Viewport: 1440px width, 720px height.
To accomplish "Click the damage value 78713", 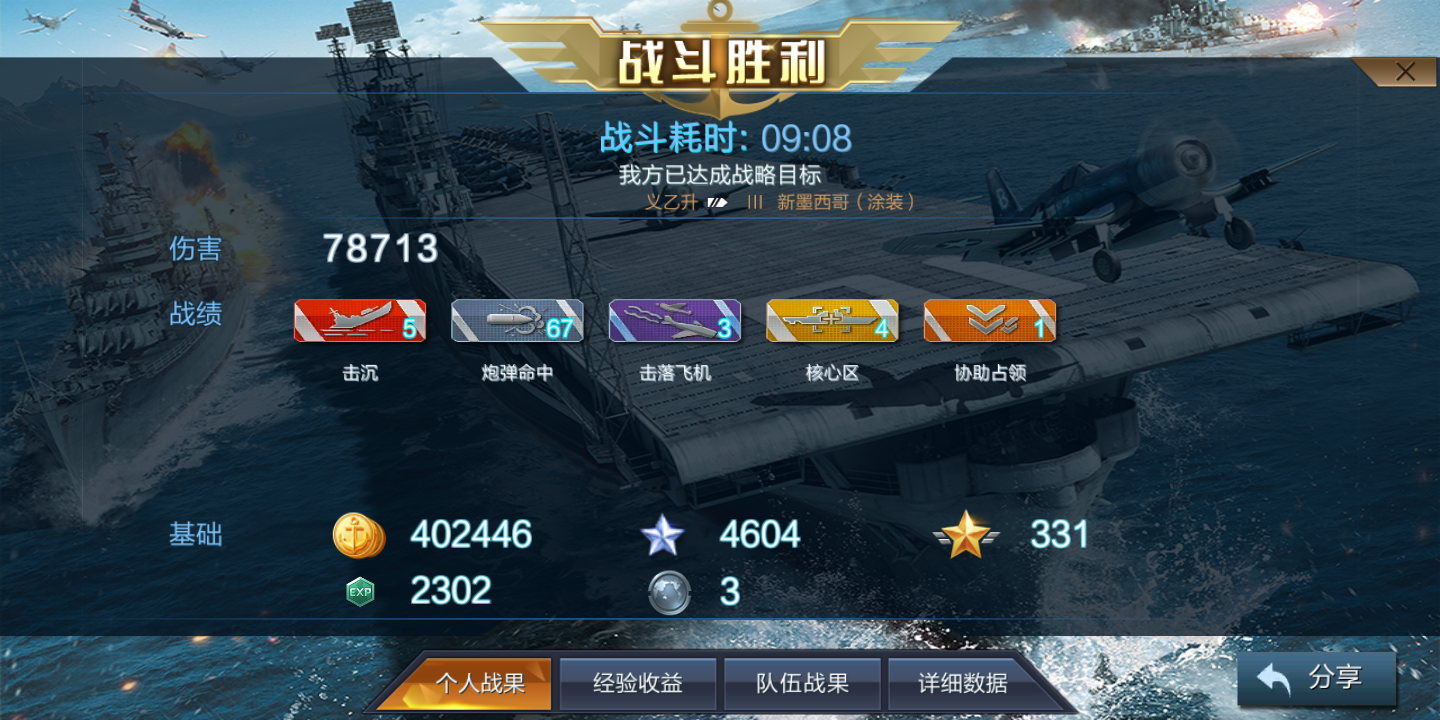I will pos(380,248).
